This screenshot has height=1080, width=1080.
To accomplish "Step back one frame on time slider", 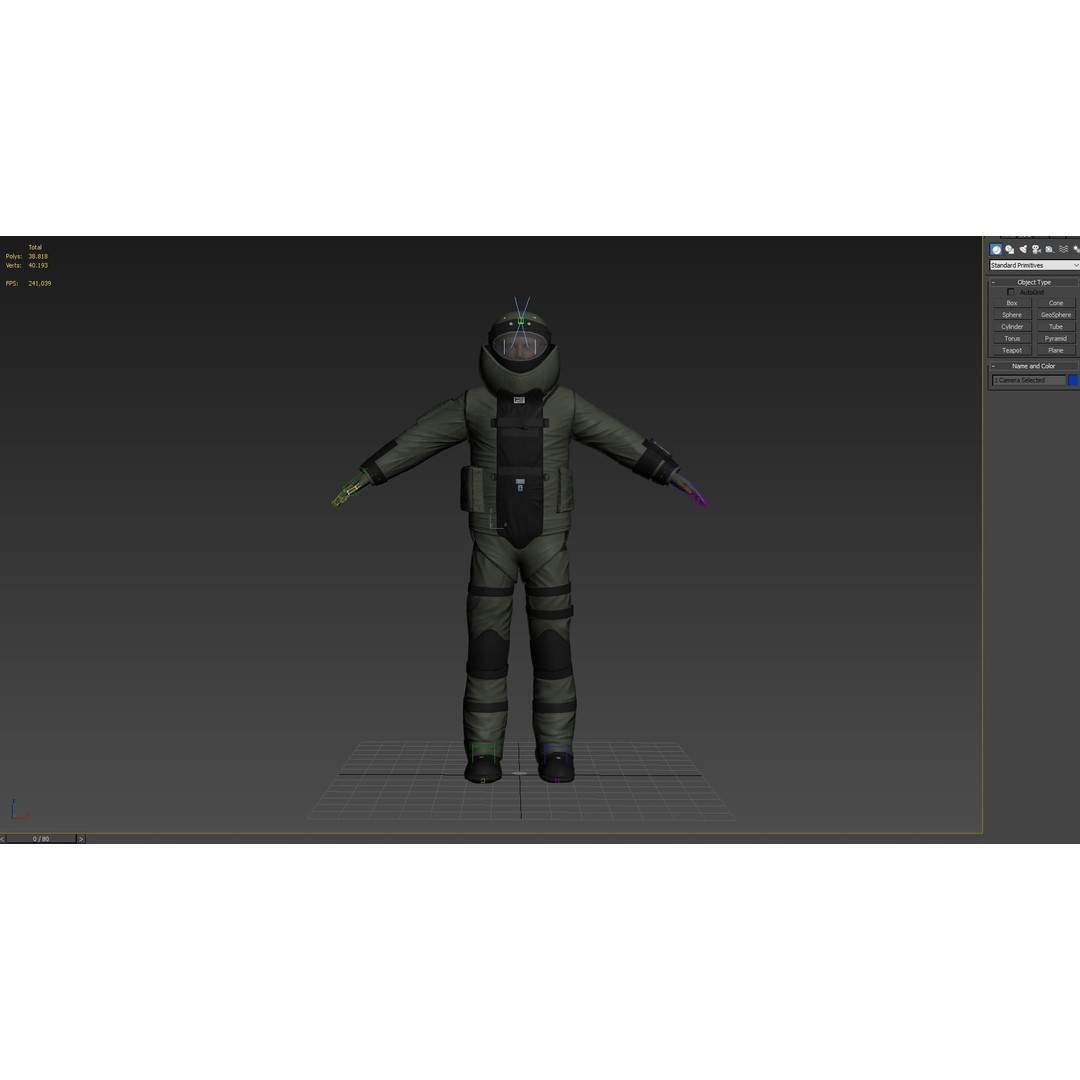I will (3, 839).
